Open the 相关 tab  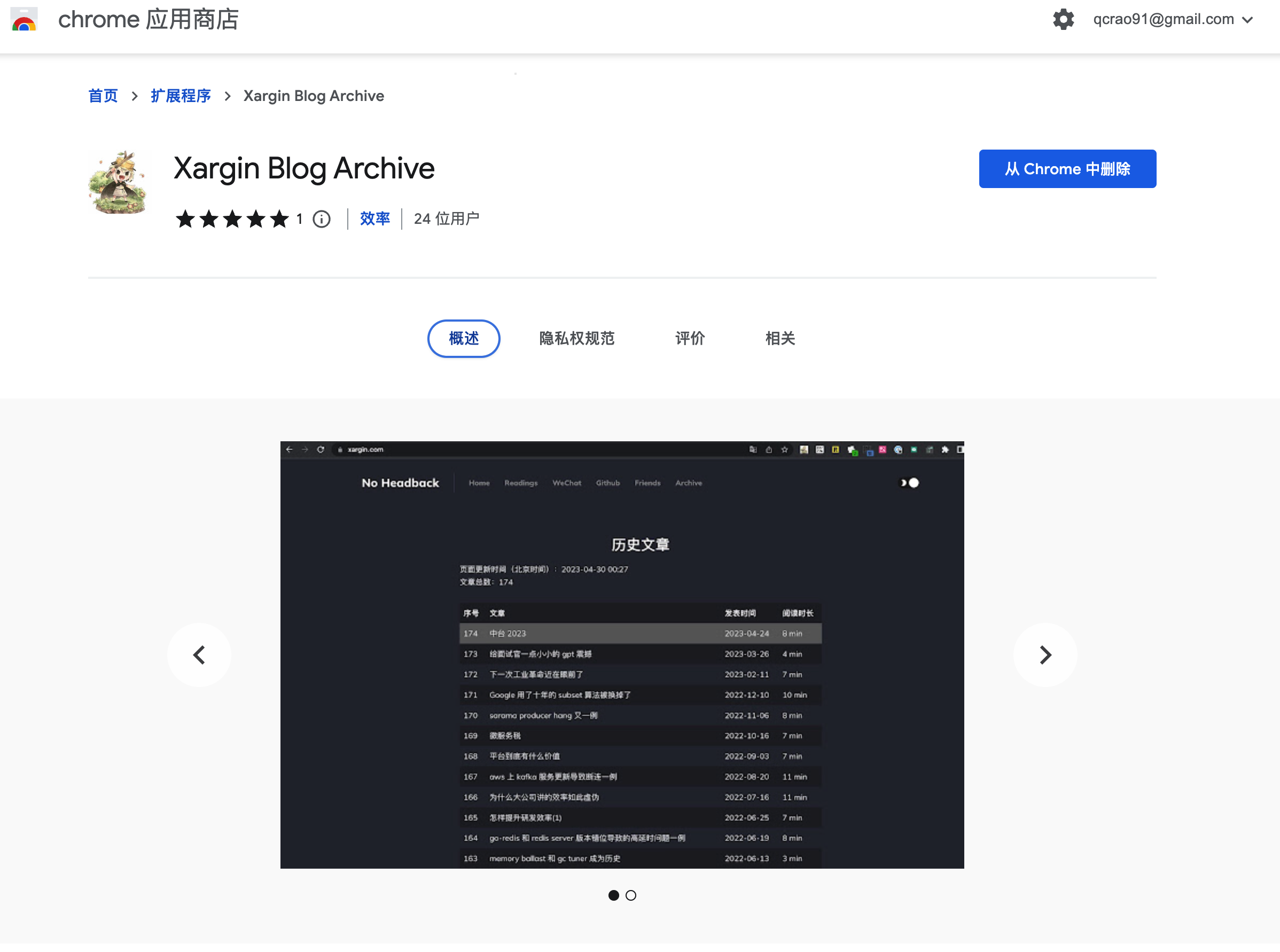[780, 338]
